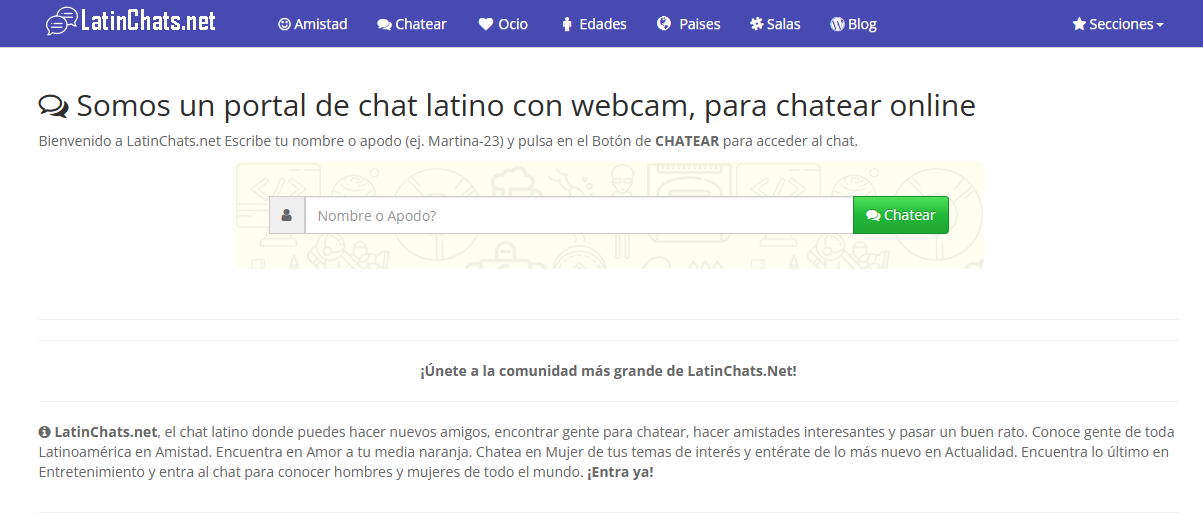Click the WordPress icon beside Blog
This screenshot has height=515, width=1203.
pyautogui.click(x=837, y=24)
